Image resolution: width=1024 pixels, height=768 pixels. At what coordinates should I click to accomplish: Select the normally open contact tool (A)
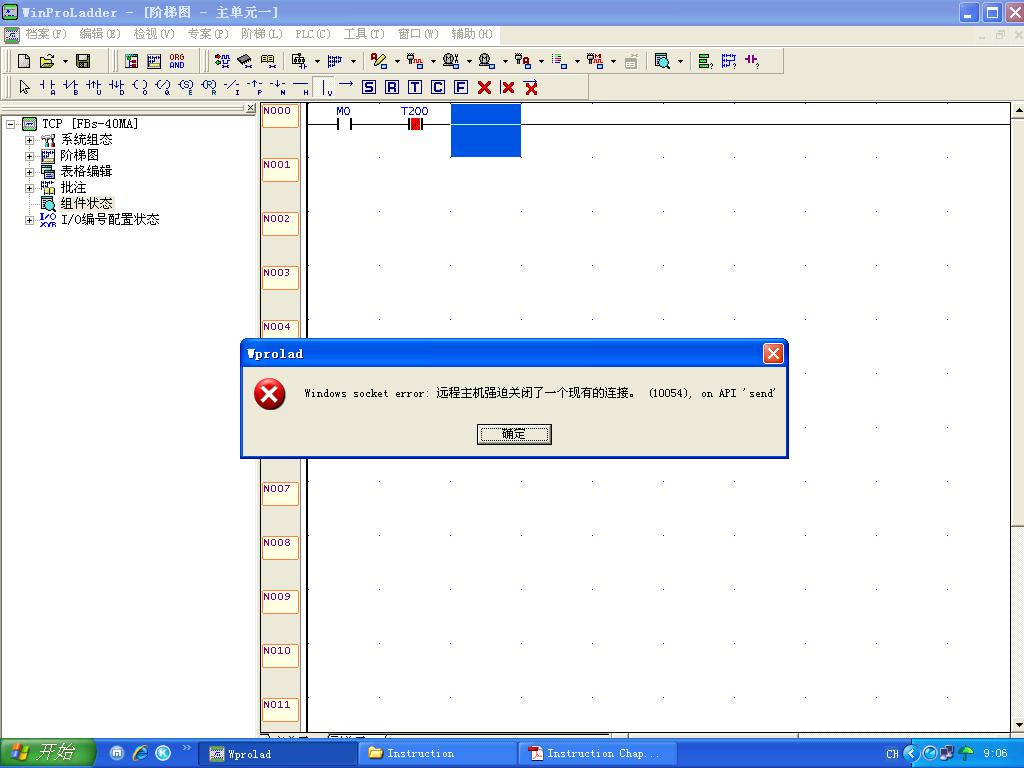click(x=47, y=88)
